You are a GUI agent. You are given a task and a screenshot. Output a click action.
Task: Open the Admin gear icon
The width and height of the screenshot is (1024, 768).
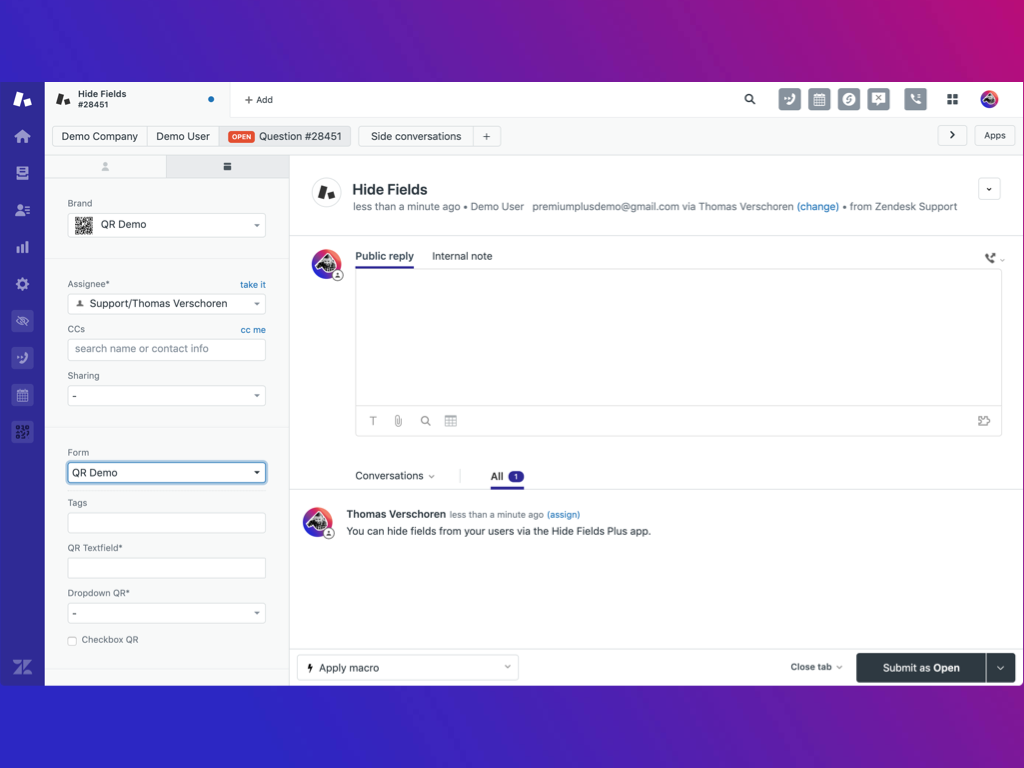tap(22, 284)
